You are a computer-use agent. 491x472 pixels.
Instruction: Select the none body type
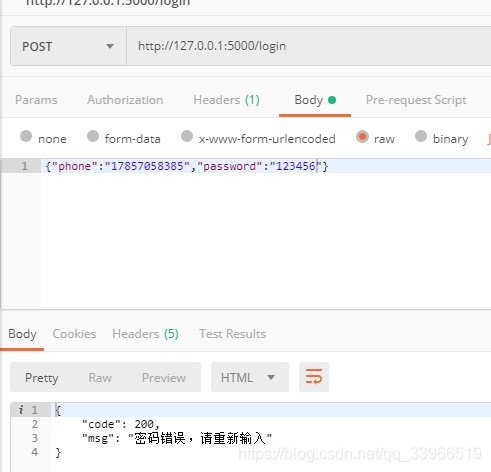pyautogui.click(x=43, y=138)
